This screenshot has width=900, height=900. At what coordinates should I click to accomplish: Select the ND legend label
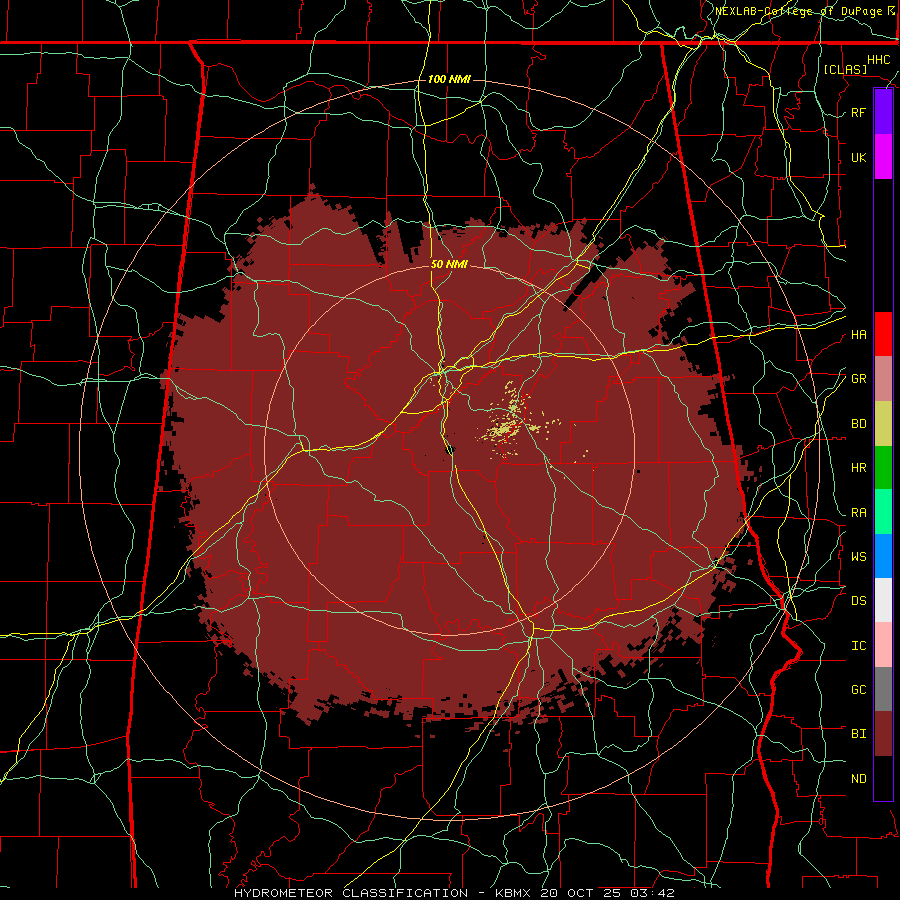(858, 779)
